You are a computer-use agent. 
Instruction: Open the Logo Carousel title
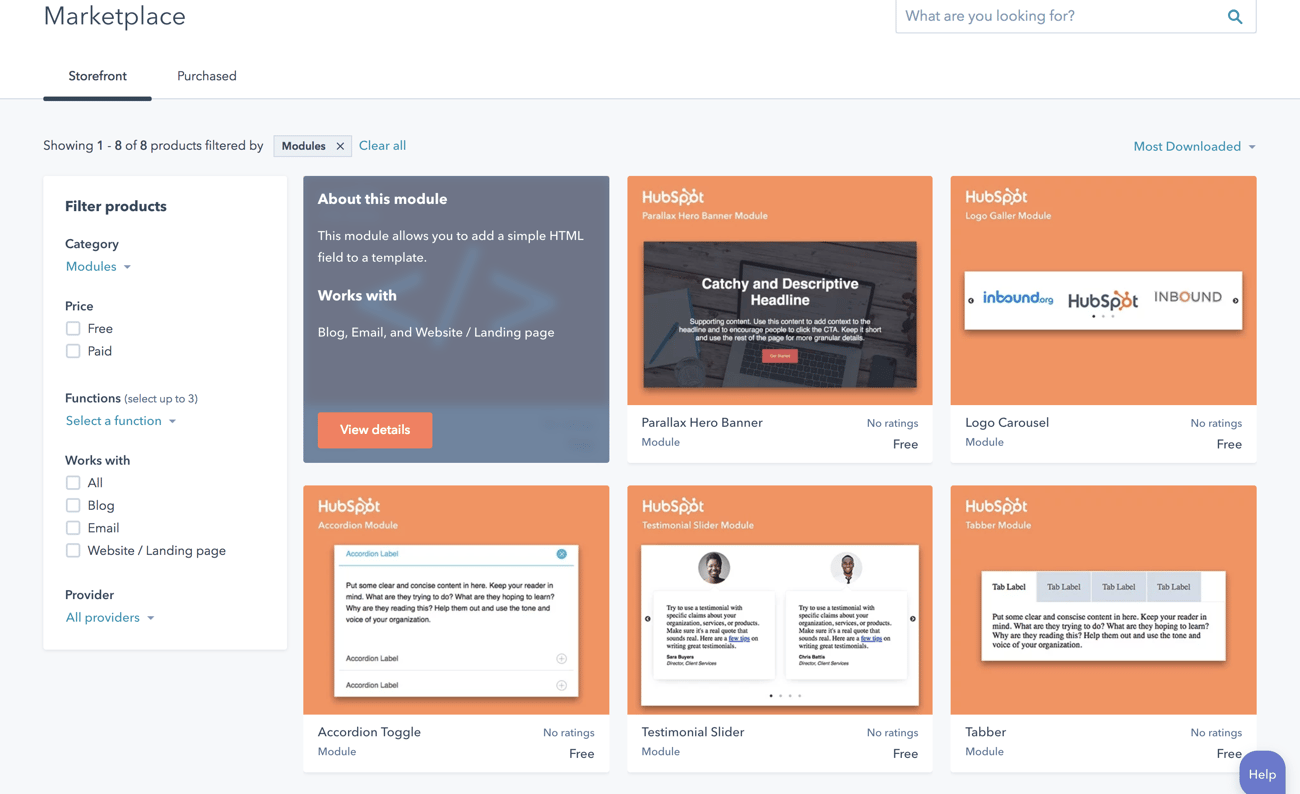tap(1007, 422)
